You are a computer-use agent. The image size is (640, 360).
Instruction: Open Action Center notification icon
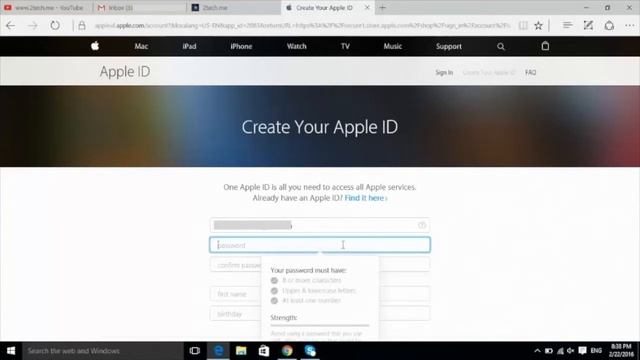pos(582,351)
